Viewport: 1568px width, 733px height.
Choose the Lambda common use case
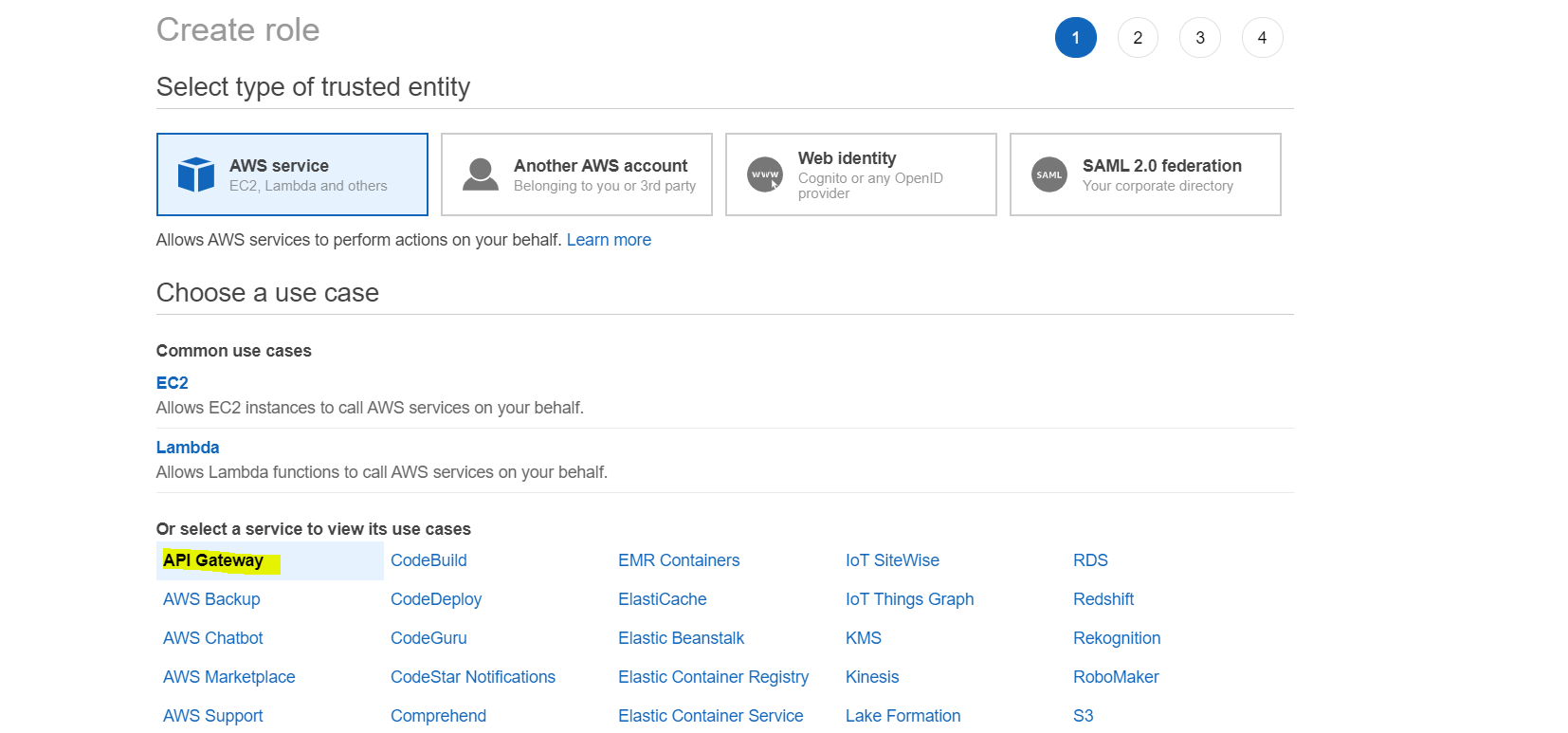pyautogui.click(x=188, y=448)
